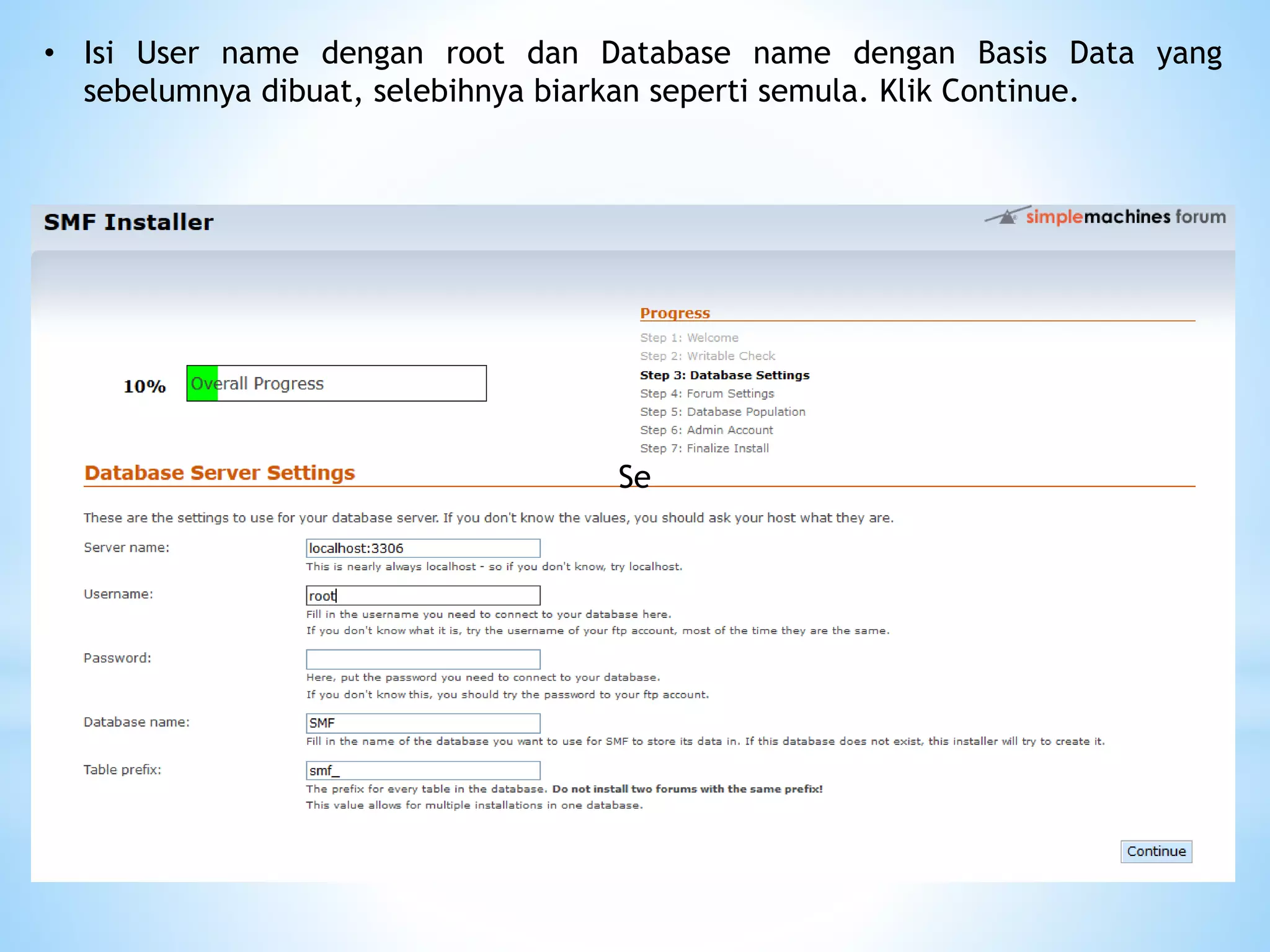Click the 'This is nearly always localhost' hint
The width and height of the screenshot is (1270, 952).
click(x=494, y=566)
